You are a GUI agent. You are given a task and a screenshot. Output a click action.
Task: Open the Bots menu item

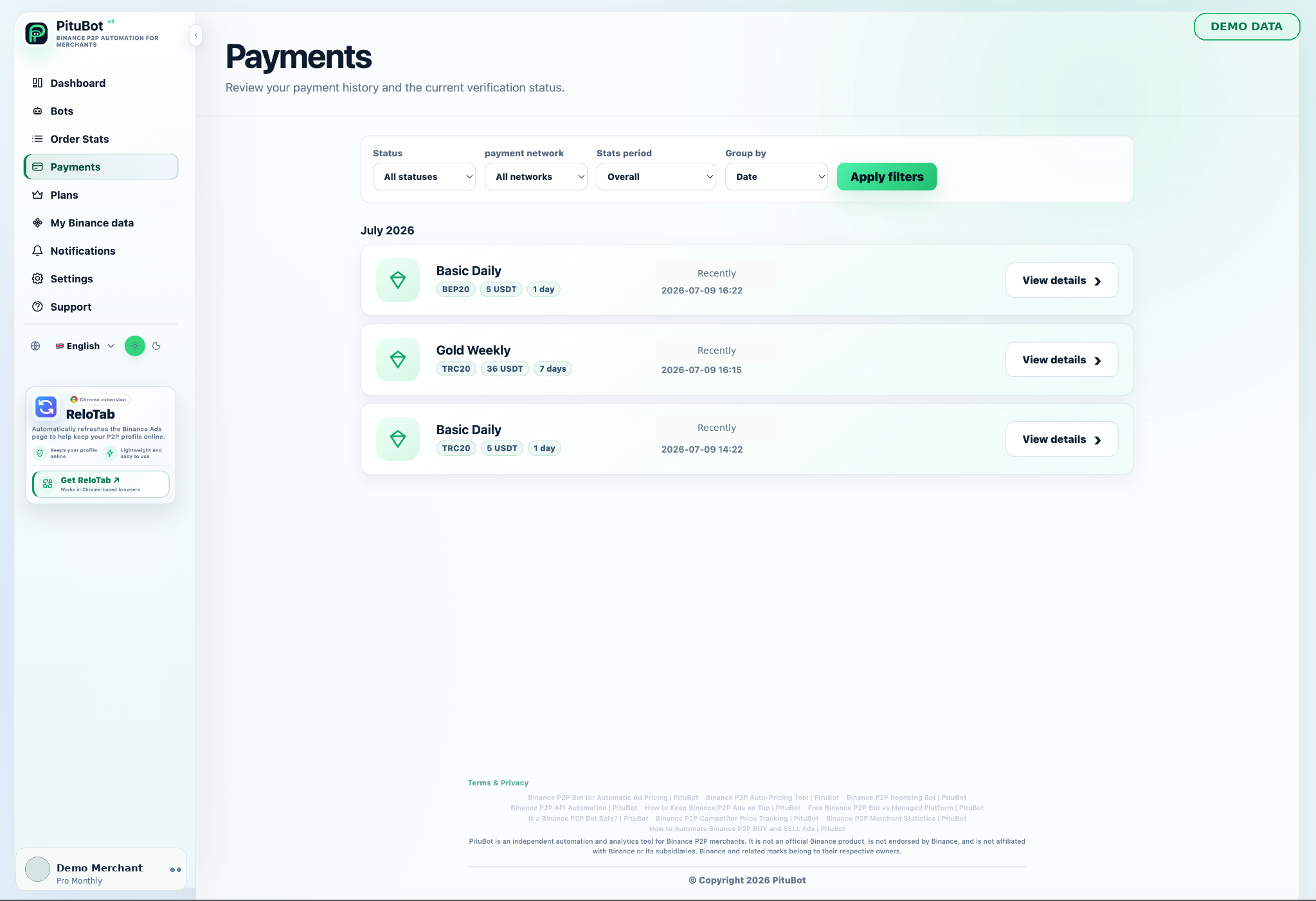coord(101,111)
